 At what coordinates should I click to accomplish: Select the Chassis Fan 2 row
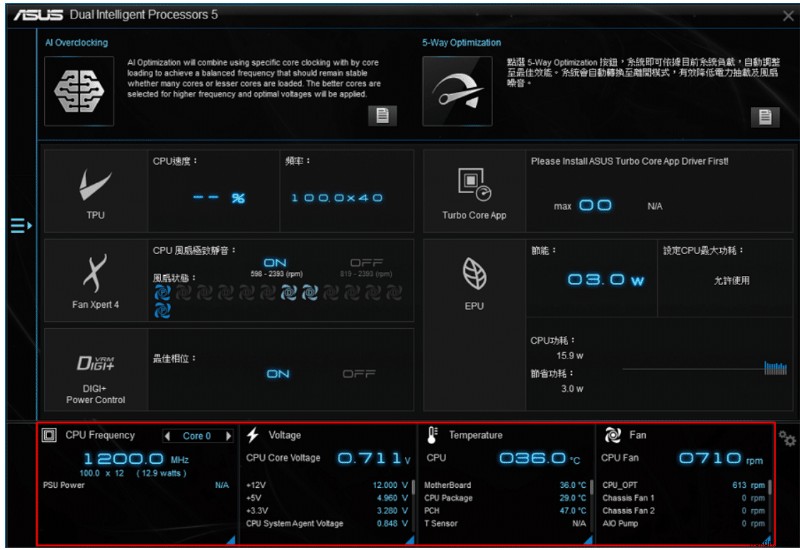684,511
